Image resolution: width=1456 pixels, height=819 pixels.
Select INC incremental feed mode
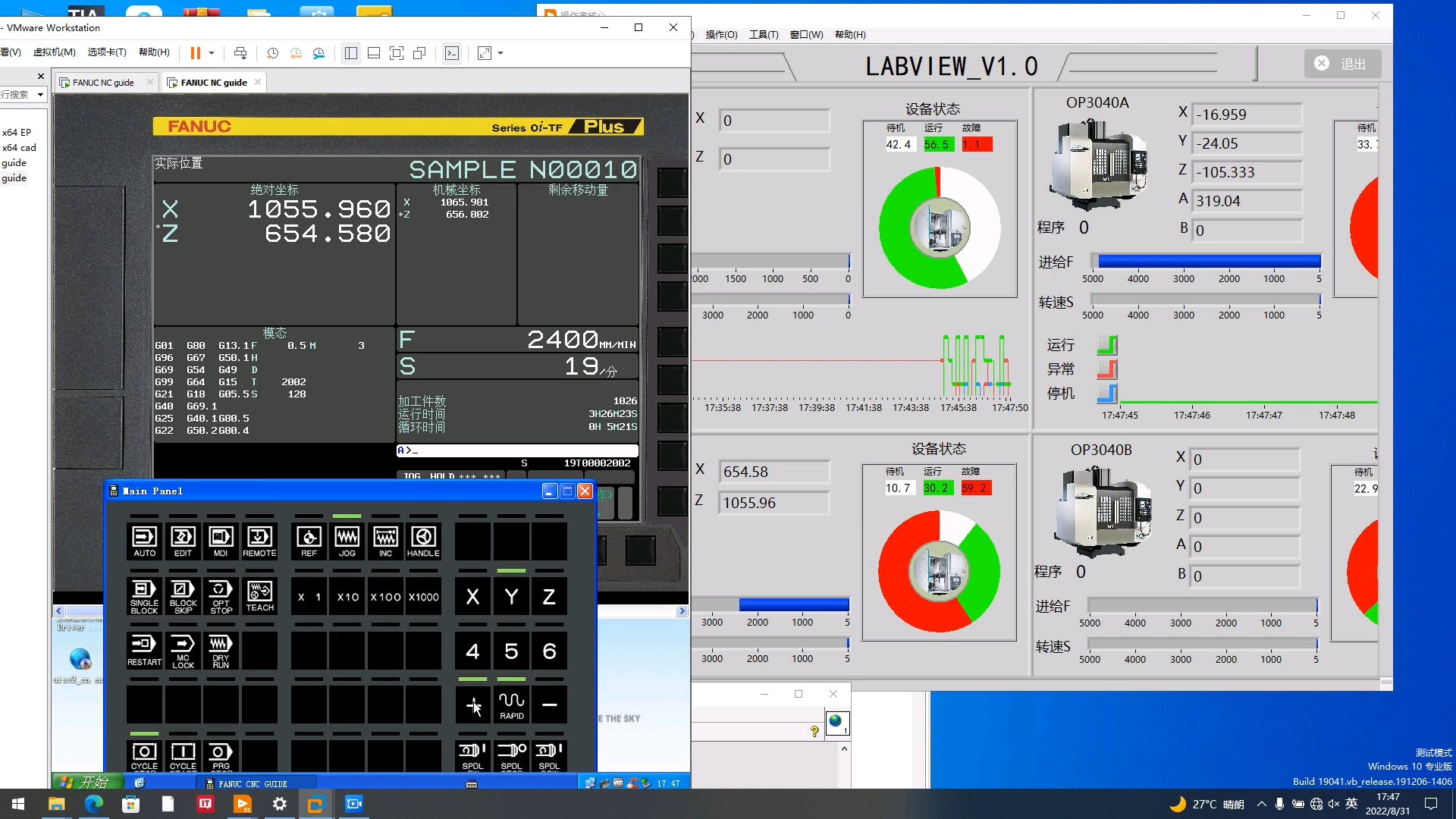385,541
